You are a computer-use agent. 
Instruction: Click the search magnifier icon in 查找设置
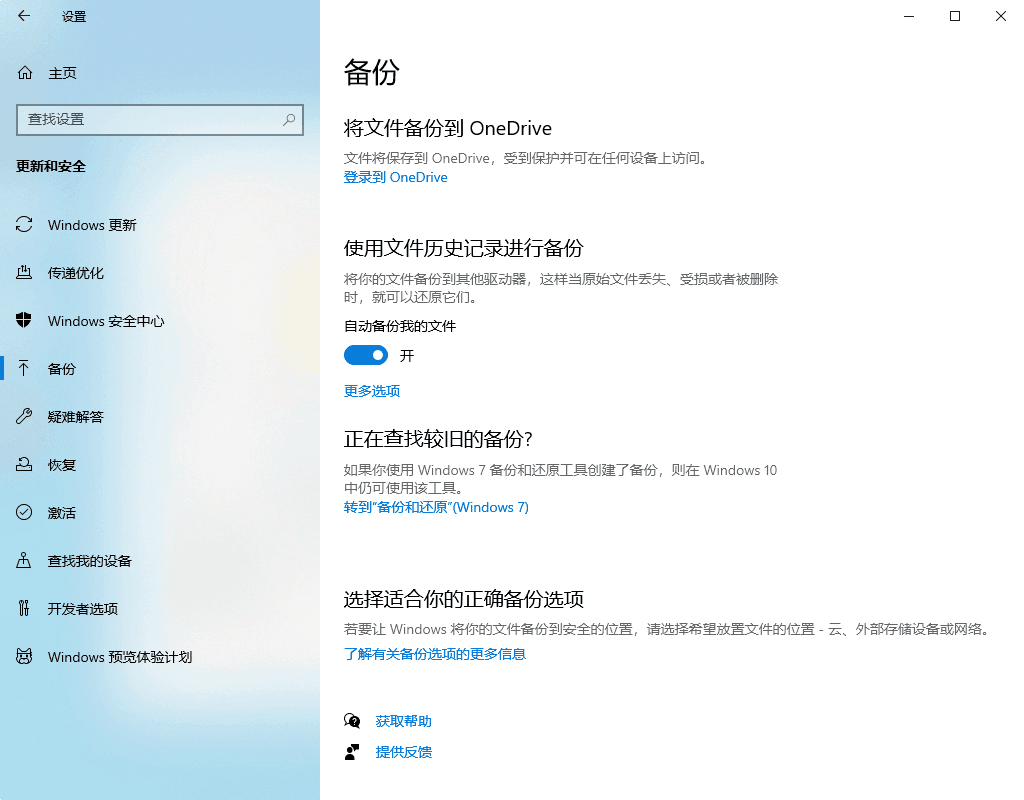pos(289,119)
